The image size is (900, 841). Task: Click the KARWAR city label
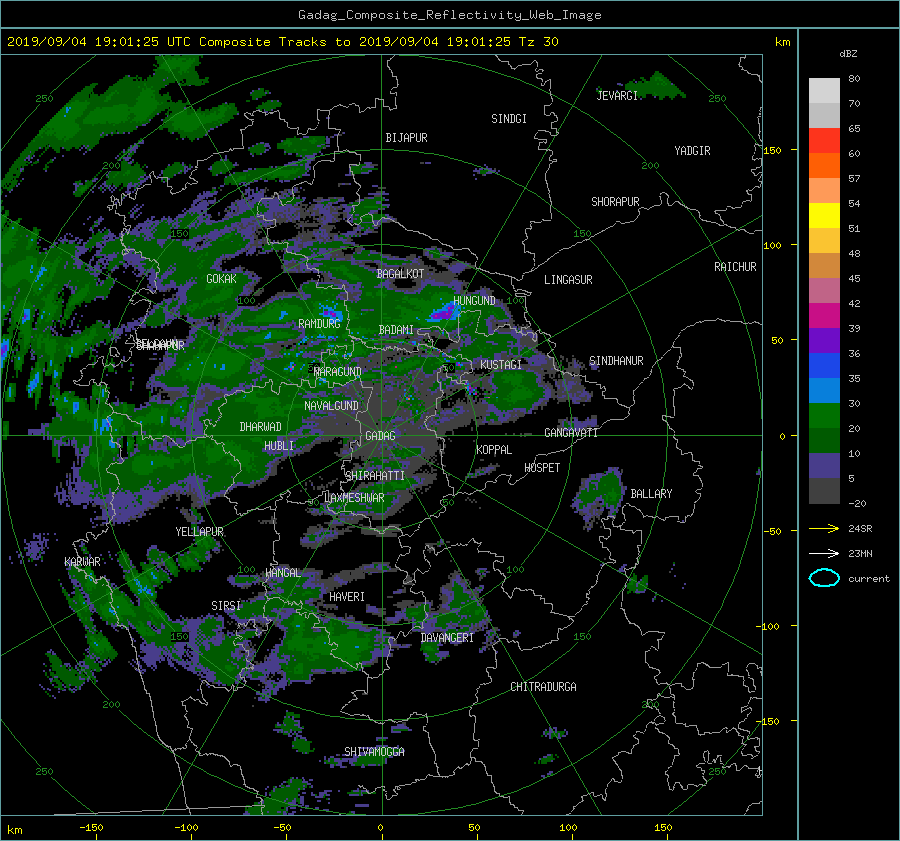pos(82,561)
